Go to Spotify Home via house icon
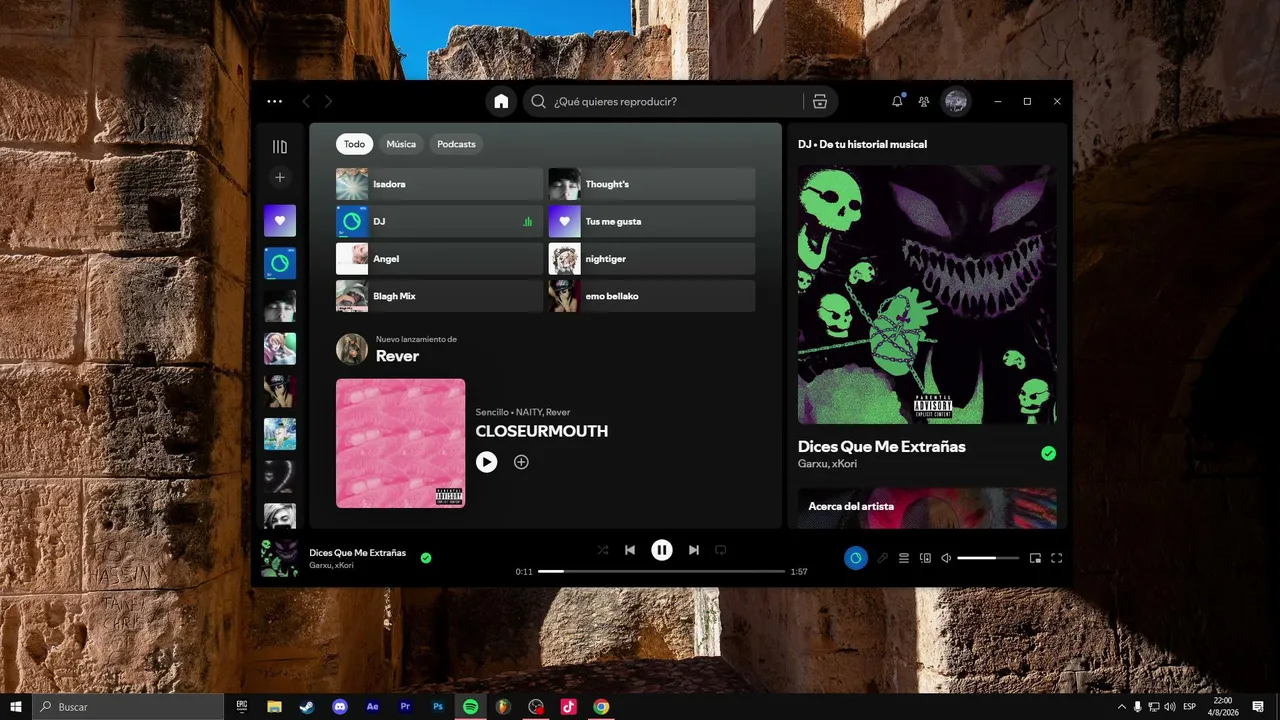 pyautogui.click(x=501, y=101)
